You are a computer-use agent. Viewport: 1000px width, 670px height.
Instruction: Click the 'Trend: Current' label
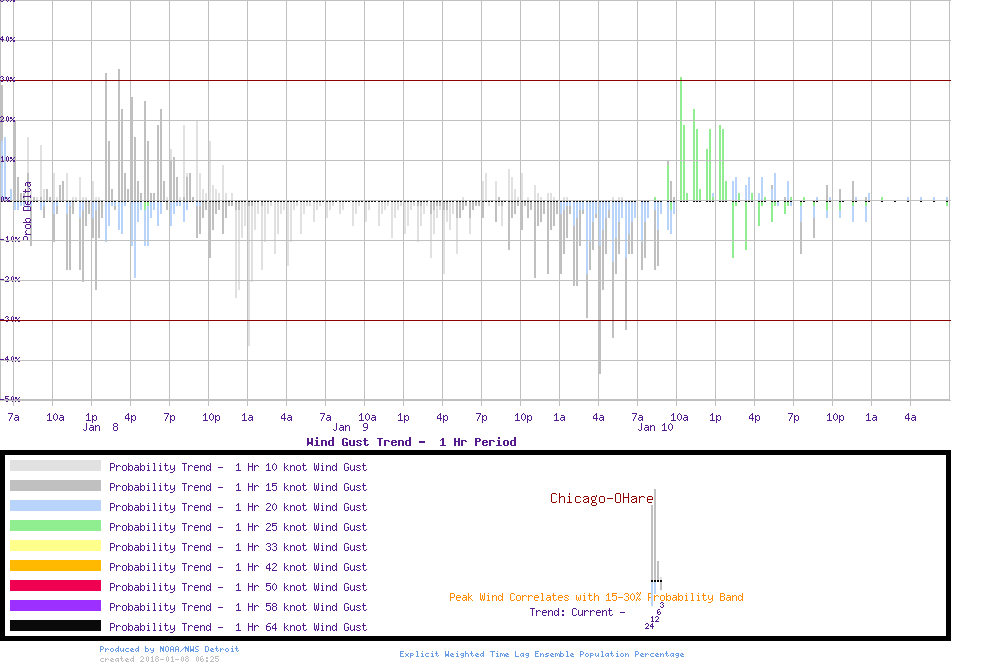(x=577, y=612)
